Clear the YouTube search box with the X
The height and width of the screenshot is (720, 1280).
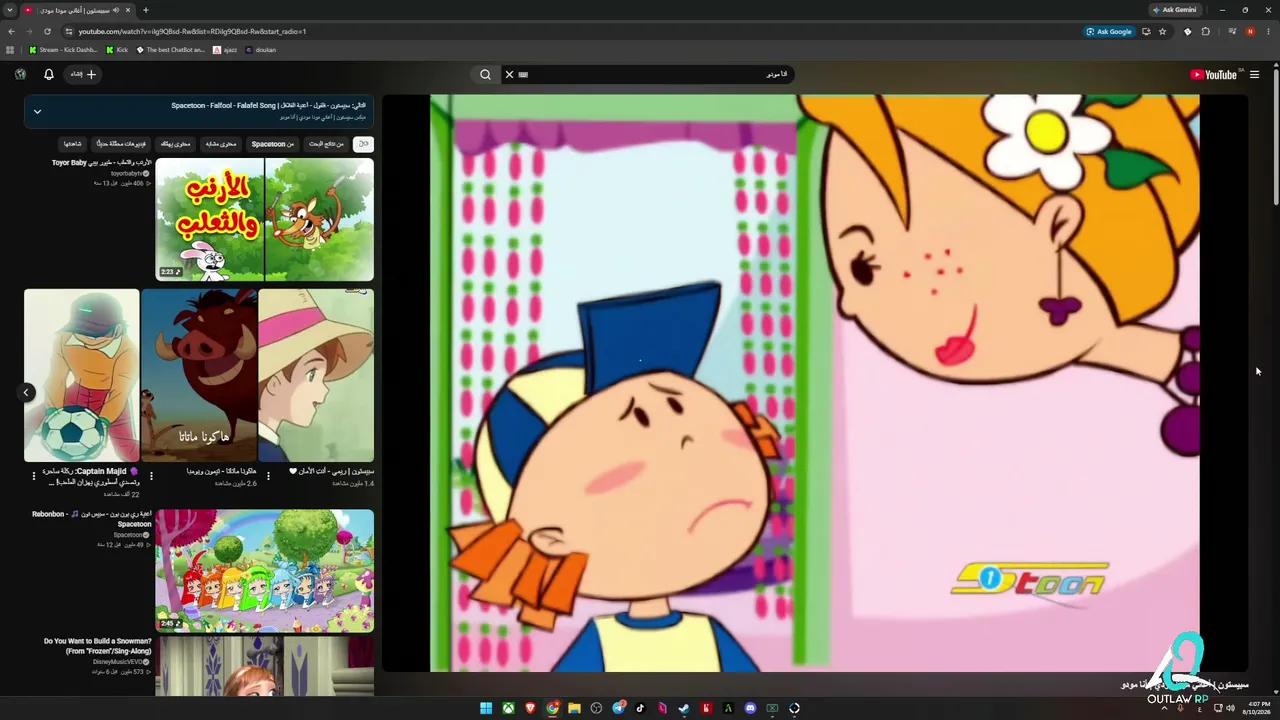point(509,74)
